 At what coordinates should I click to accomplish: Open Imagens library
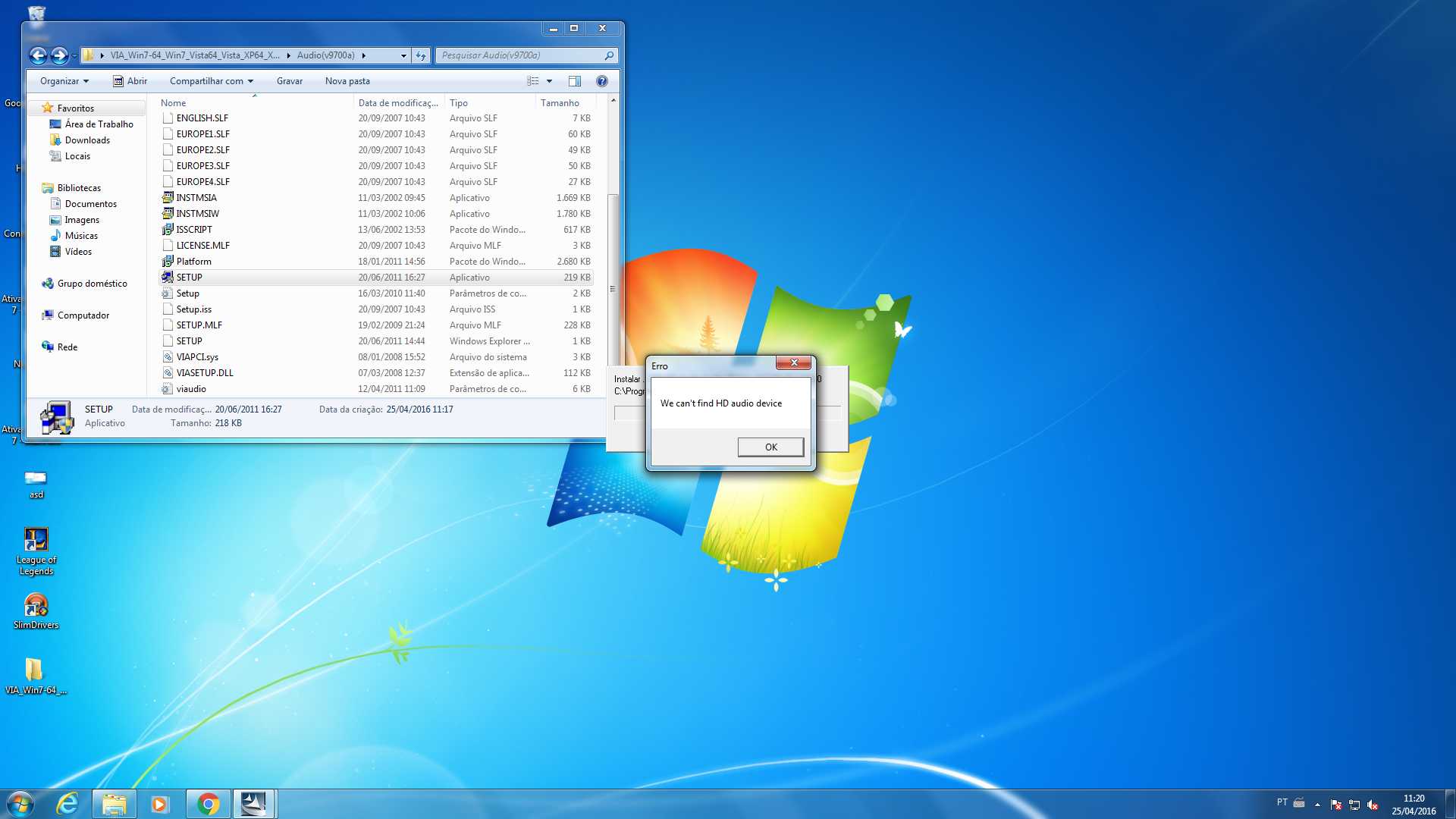(82, 220)
